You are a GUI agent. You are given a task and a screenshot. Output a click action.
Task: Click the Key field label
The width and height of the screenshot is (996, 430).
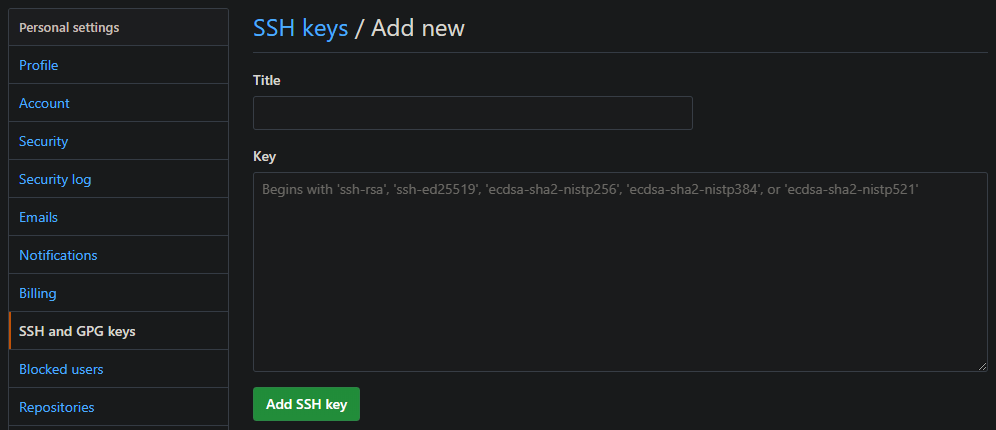tap(264, 156)
